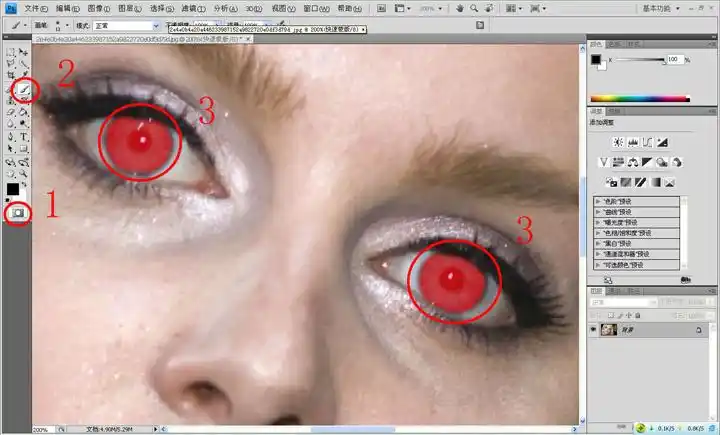Add a Brightness/Contrast adjustment
This screenshot has height=435, width=720.
tap(618, 142)
